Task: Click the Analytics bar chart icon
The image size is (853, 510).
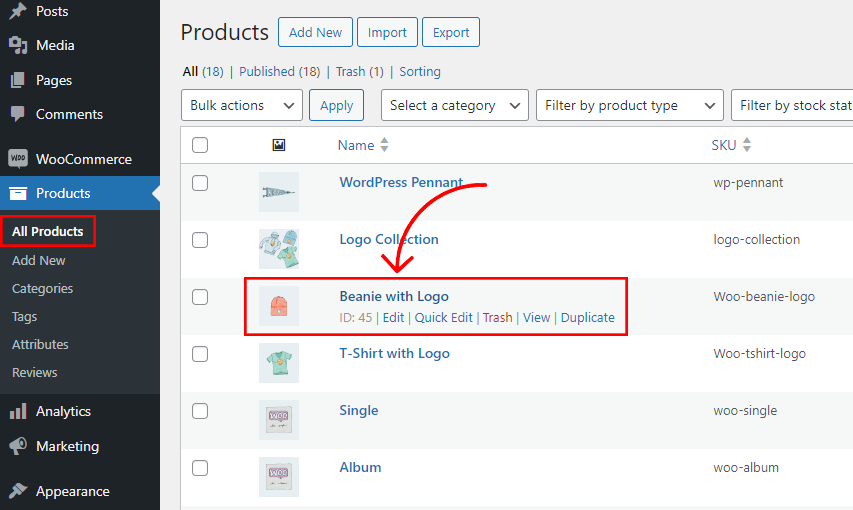Action: (x=18, y=411)
